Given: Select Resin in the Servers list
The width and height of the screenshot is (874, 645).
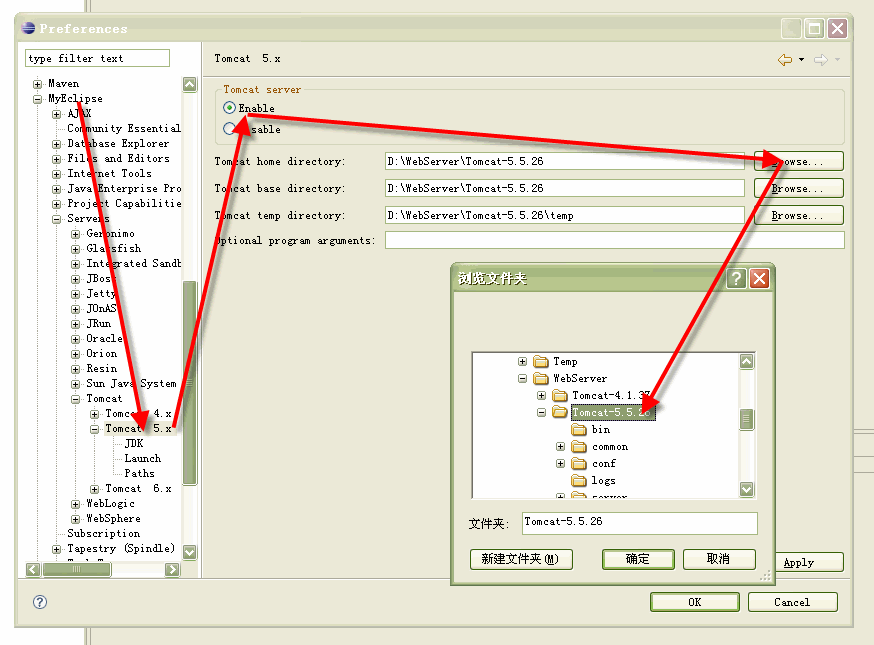Looking at the screenshot, I should click(101, 368).
